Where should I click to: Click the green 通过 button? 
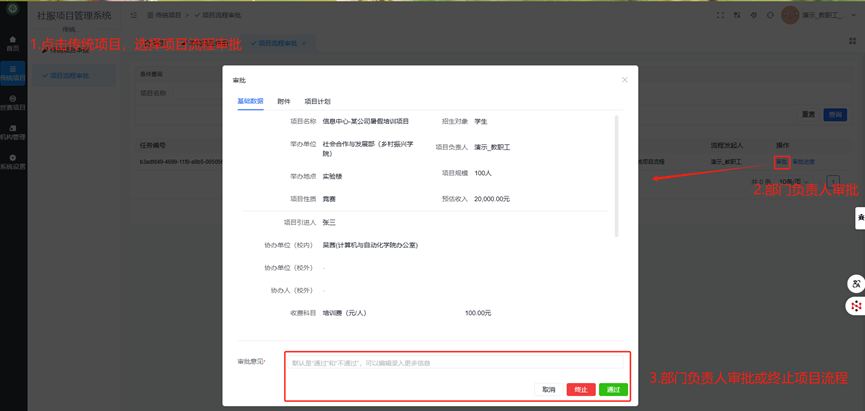point(613,389)
